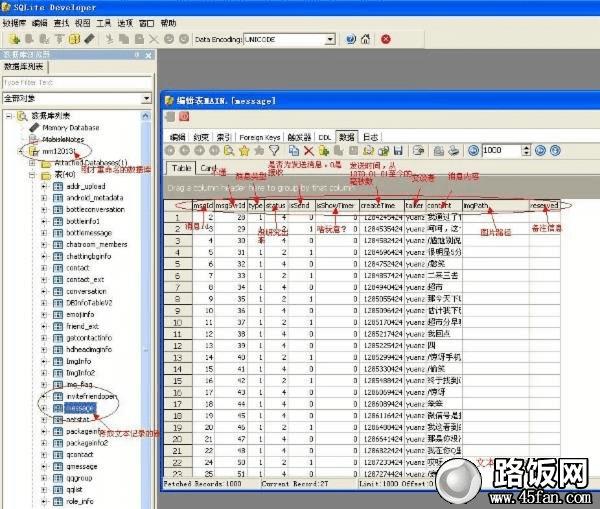Select the Table view tab
This screenshot has height=509, width=600.
[181, 168]
